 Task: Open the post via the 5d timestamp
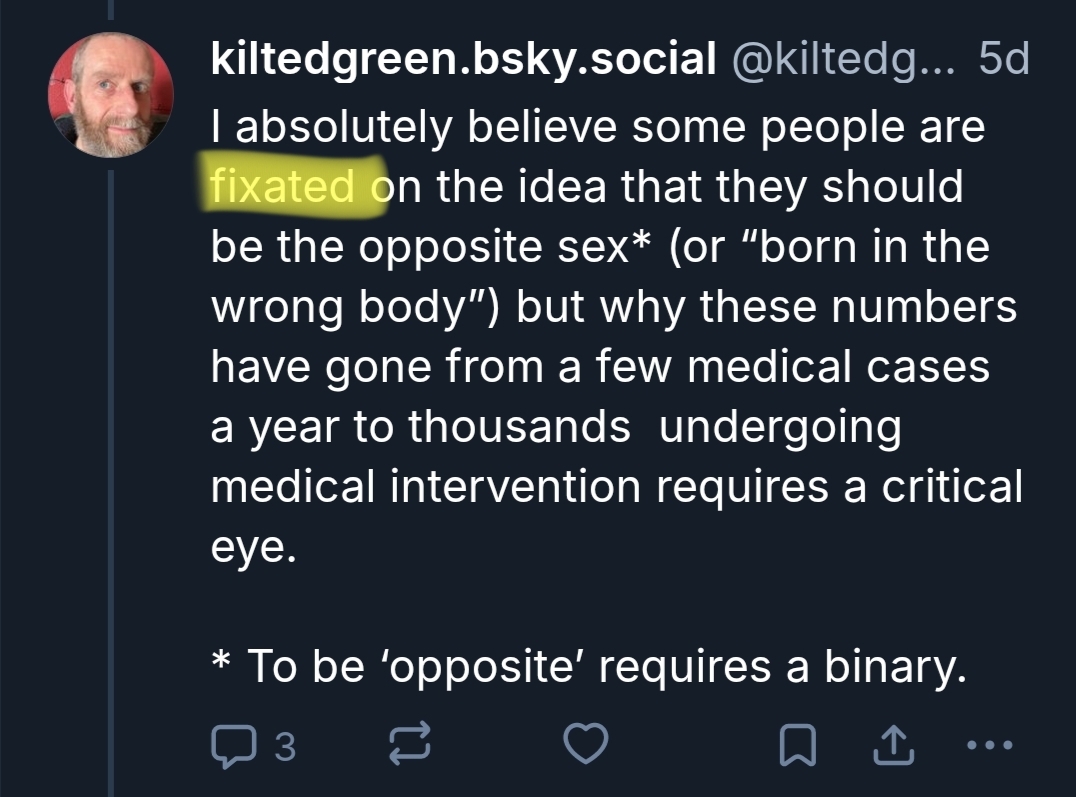click(x=1004, y=61)
